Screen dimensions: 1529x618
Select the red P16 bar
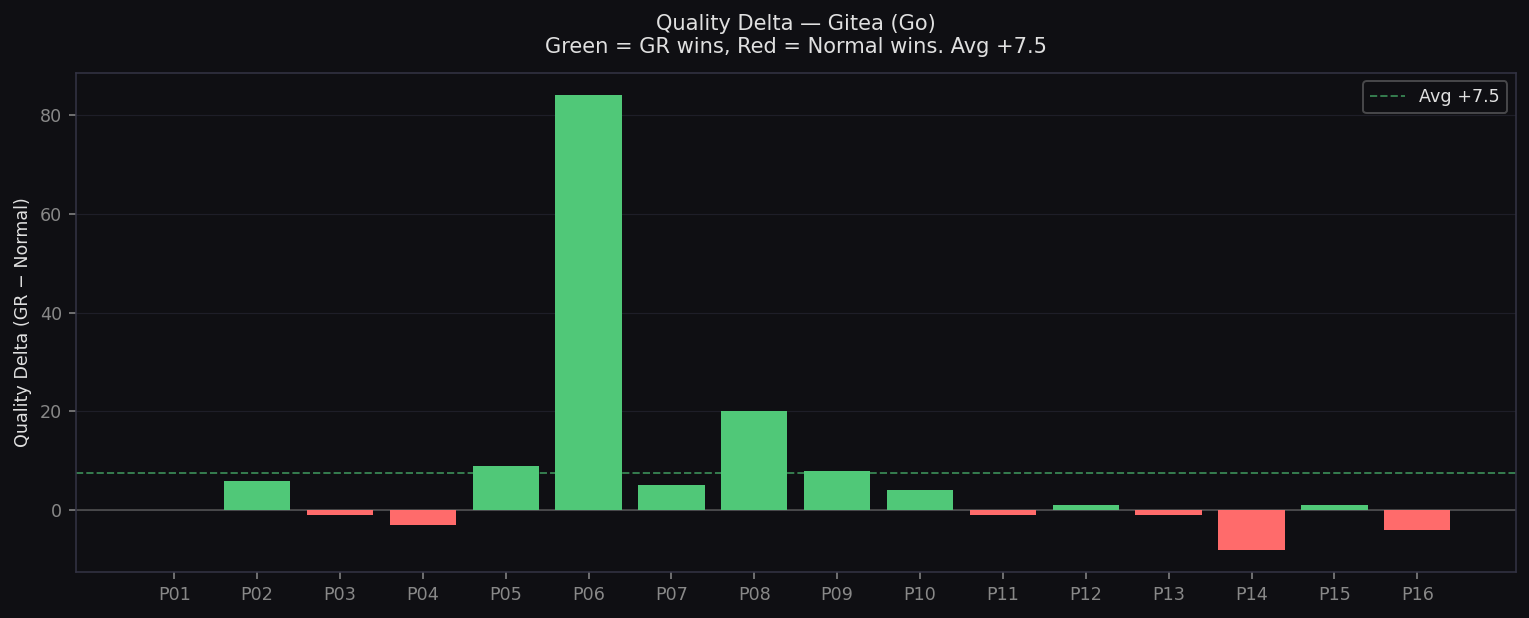(x=1417, y=518)
